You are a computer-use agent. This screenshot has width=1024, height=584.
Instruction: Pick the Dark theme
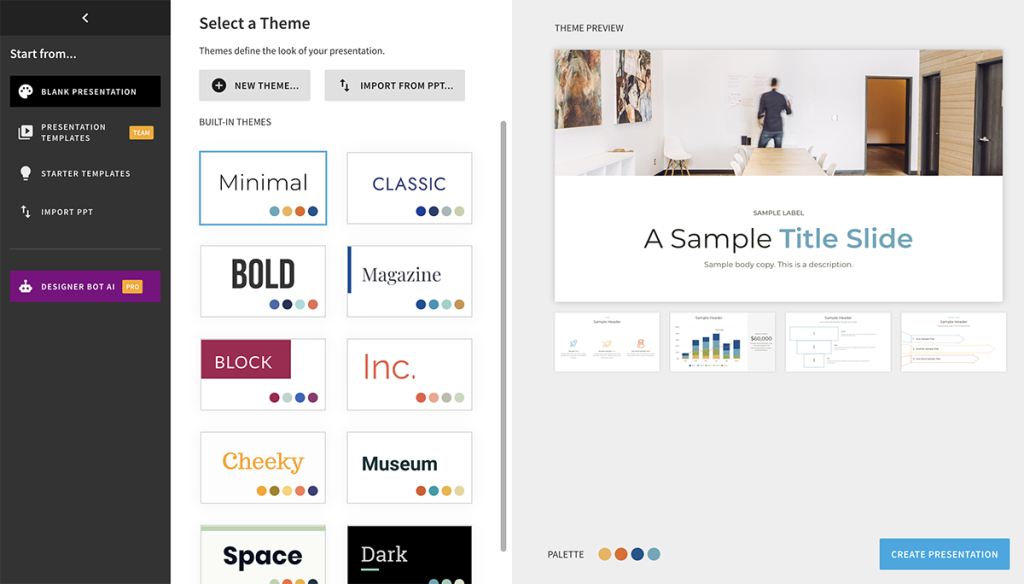[x=409, y=556]
